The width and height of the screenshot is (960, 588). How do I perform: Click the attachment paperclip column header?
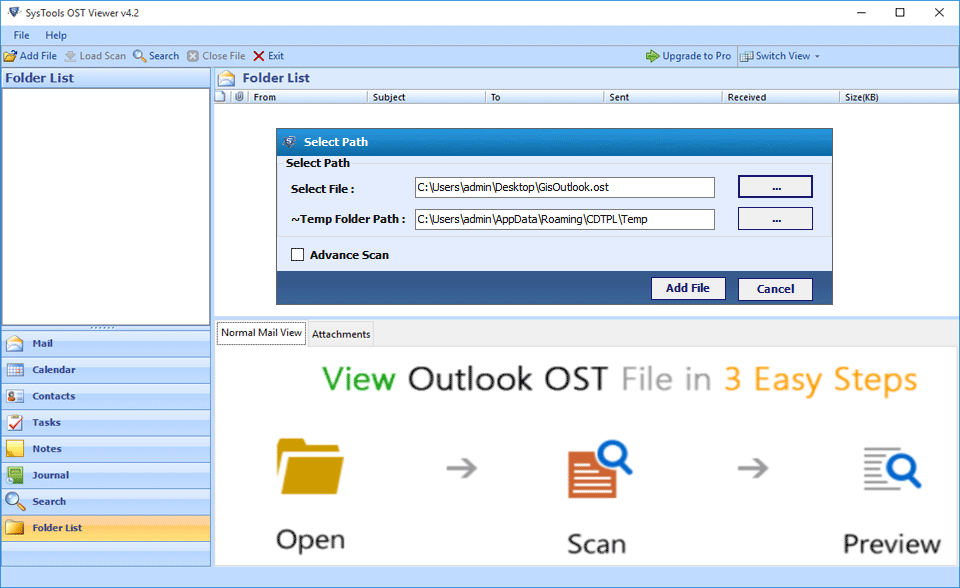point(239,97)
